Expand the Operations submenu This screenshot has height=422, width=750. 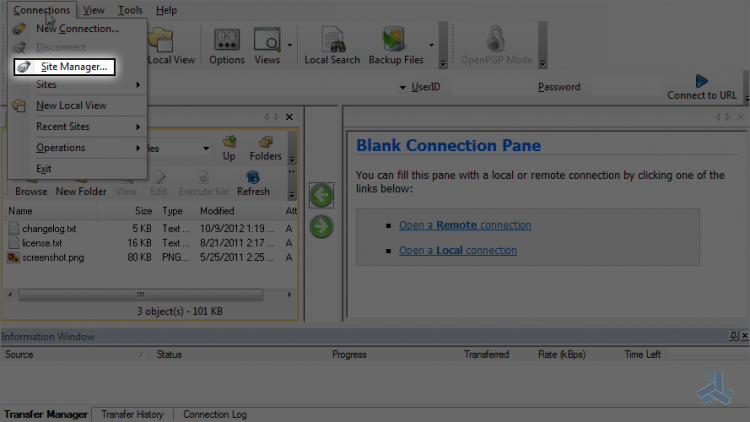(77, 148)
